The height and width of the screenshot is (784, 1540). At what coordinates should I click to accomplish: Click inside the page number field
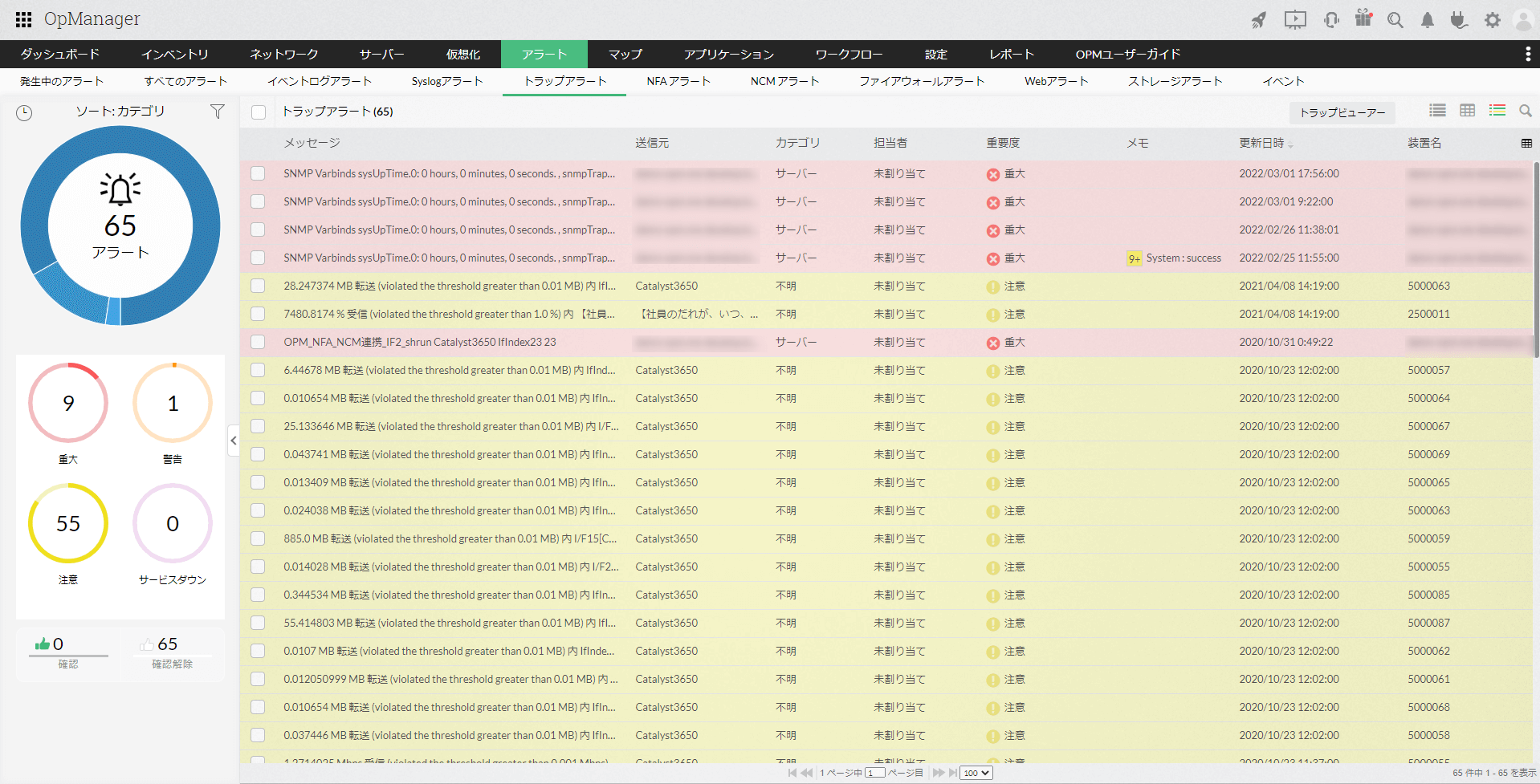tap(875, 772)
